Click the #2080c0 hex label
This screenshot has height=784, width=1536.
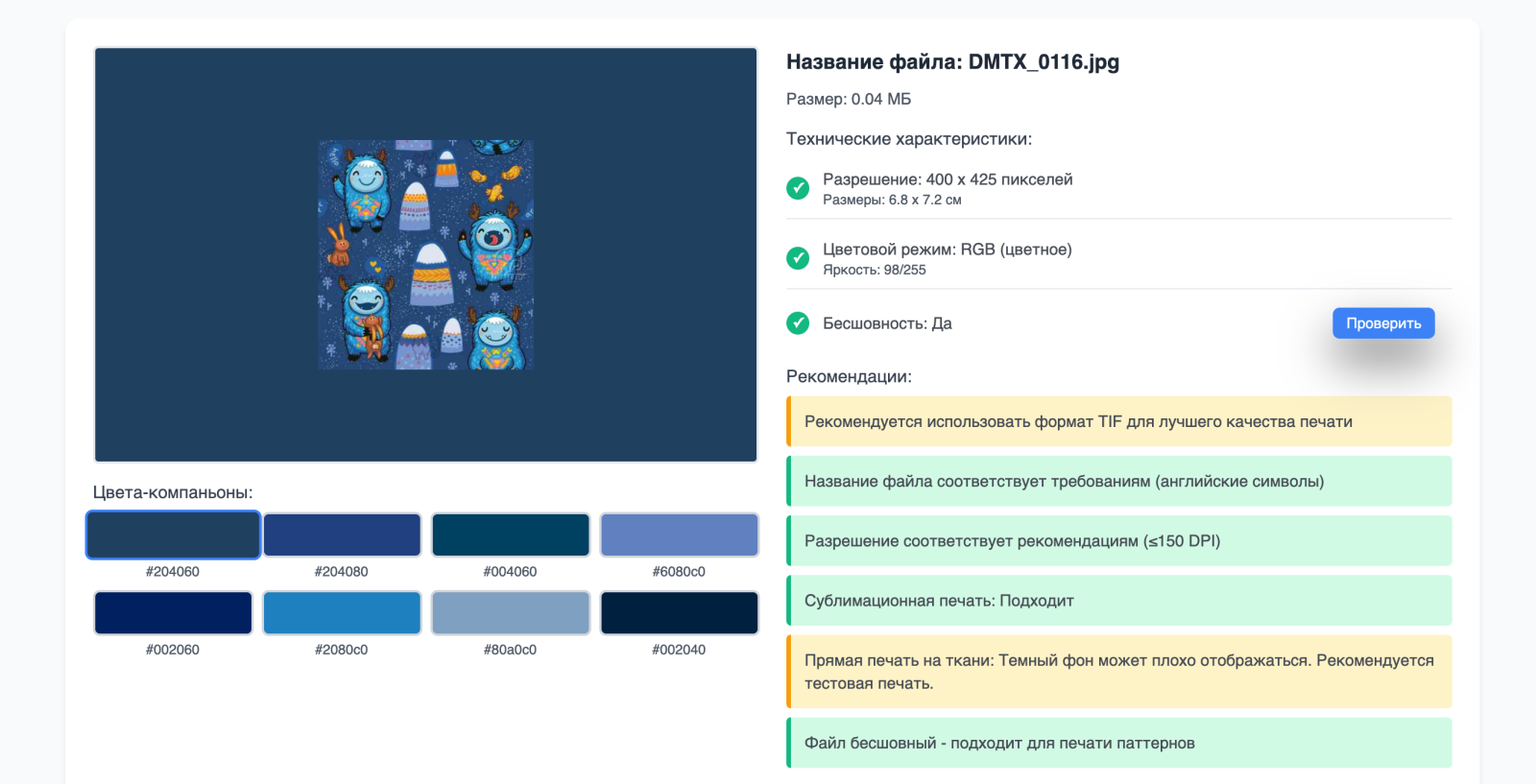(x=342, y=650)
